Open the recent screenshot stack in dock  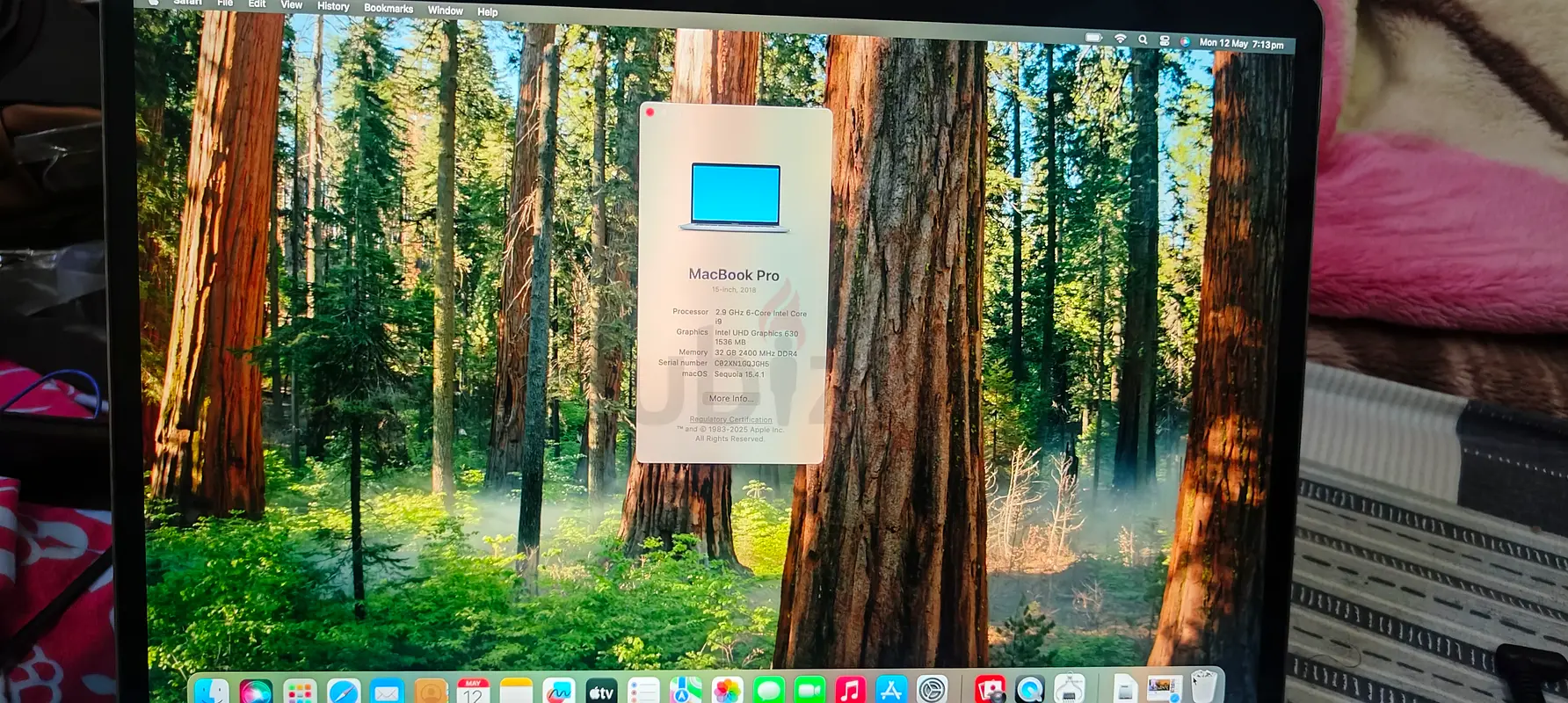click(x=1165, y=689)
